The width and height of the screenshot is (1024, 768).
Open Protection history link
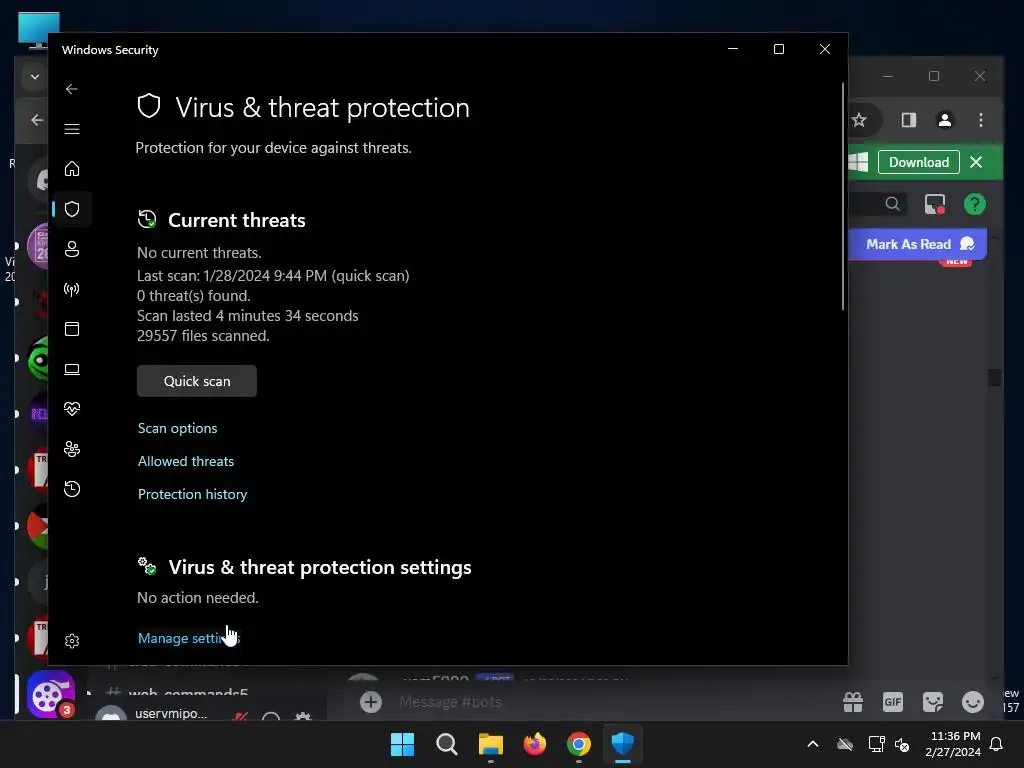coord(193,494)
